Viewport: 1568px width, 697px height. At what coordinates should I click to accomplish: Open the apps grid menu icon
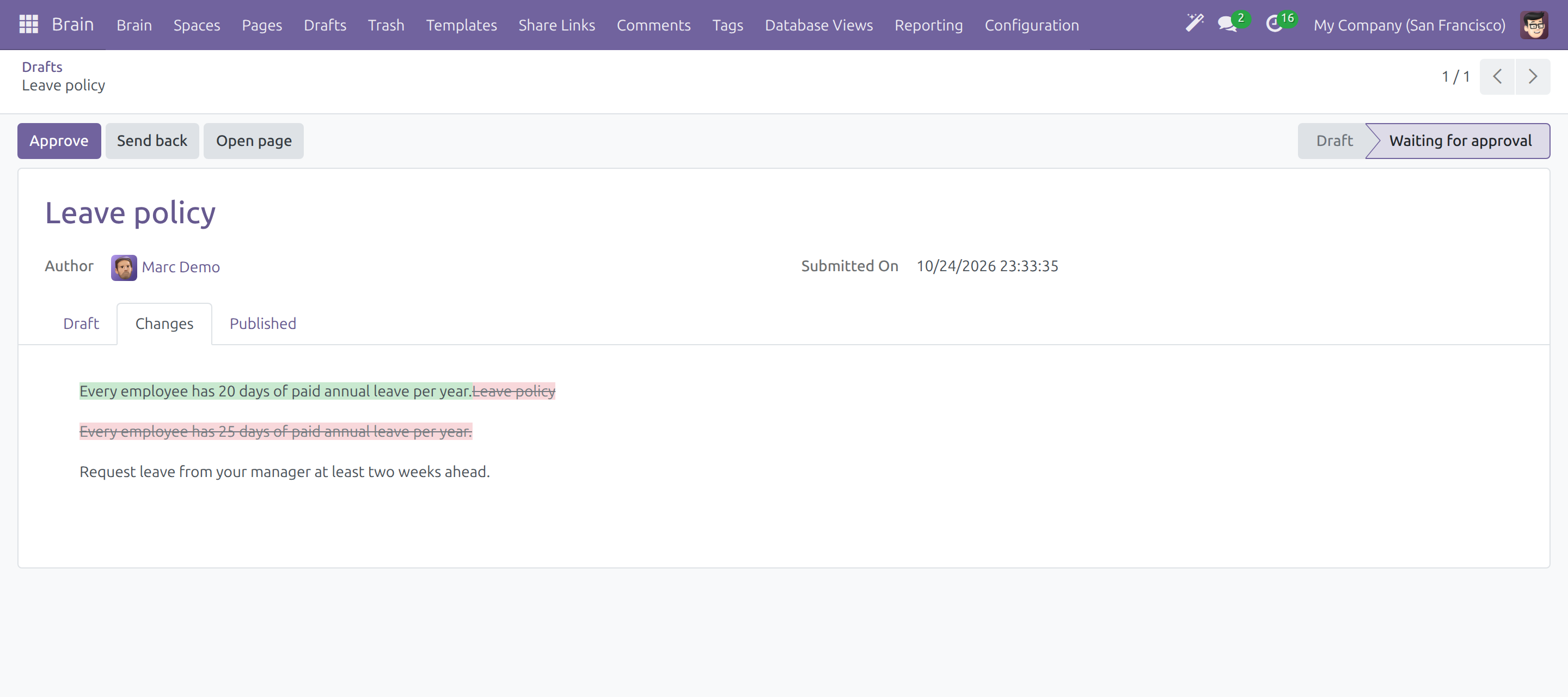coord(29,25)
